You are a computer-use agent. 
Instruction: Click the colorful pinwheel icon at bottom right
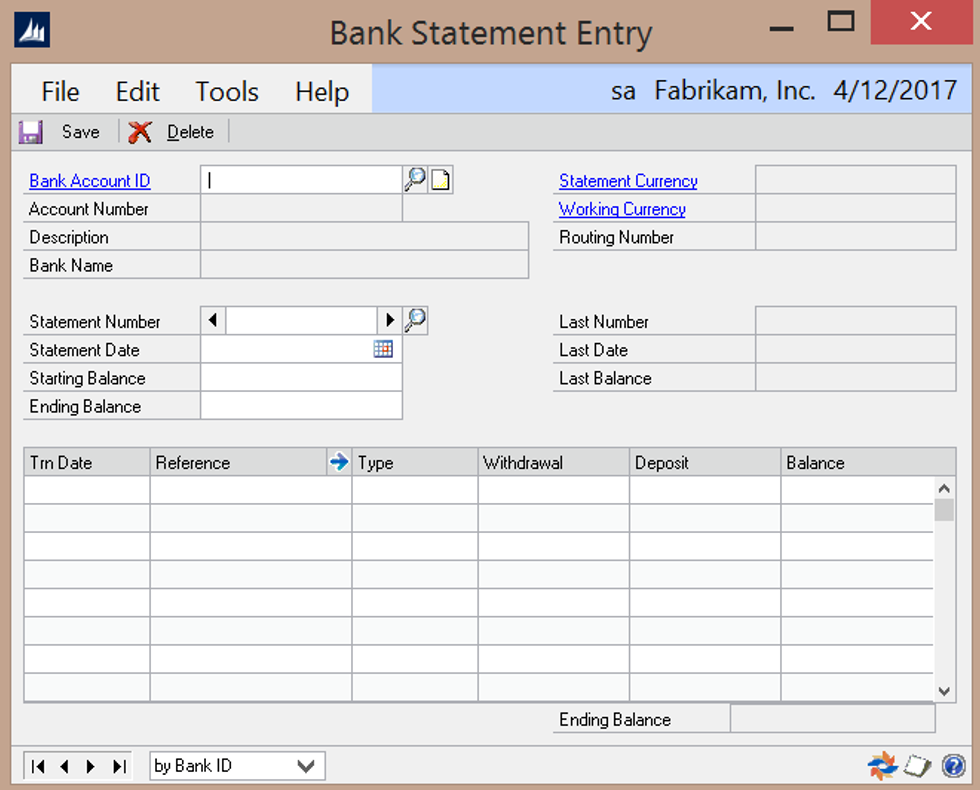click(882, 766)
